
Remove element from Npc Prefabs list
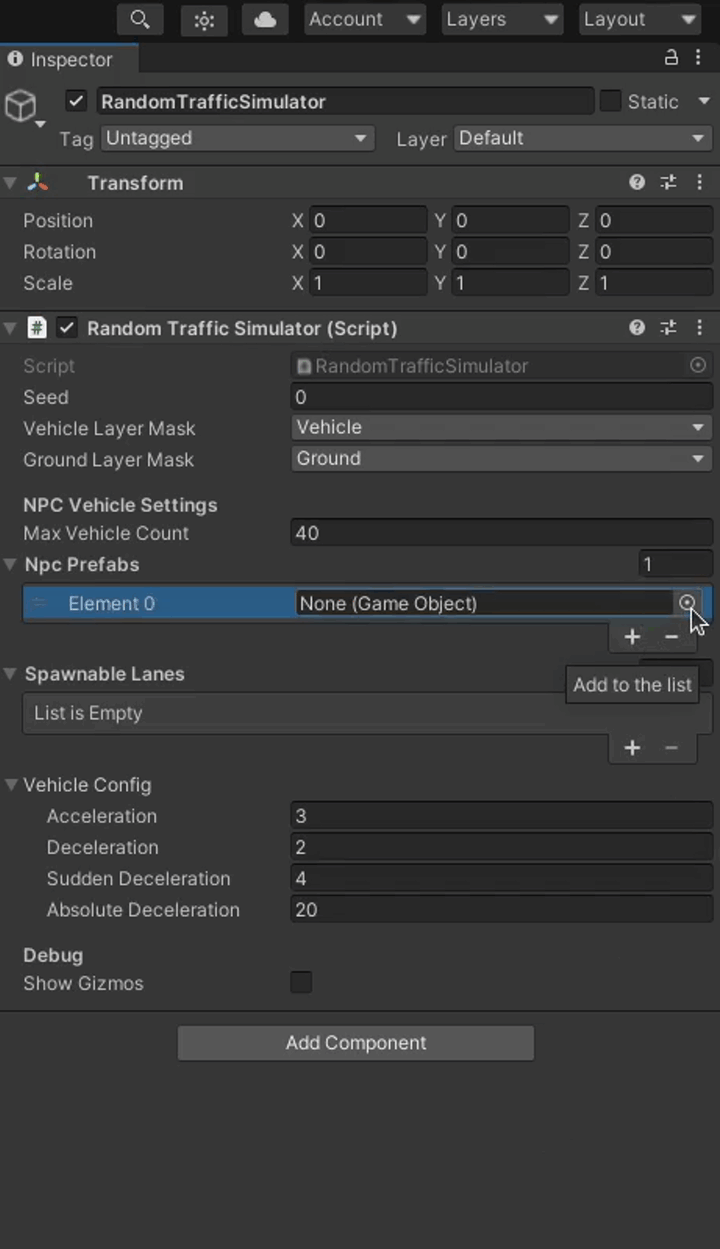point(672,636)
